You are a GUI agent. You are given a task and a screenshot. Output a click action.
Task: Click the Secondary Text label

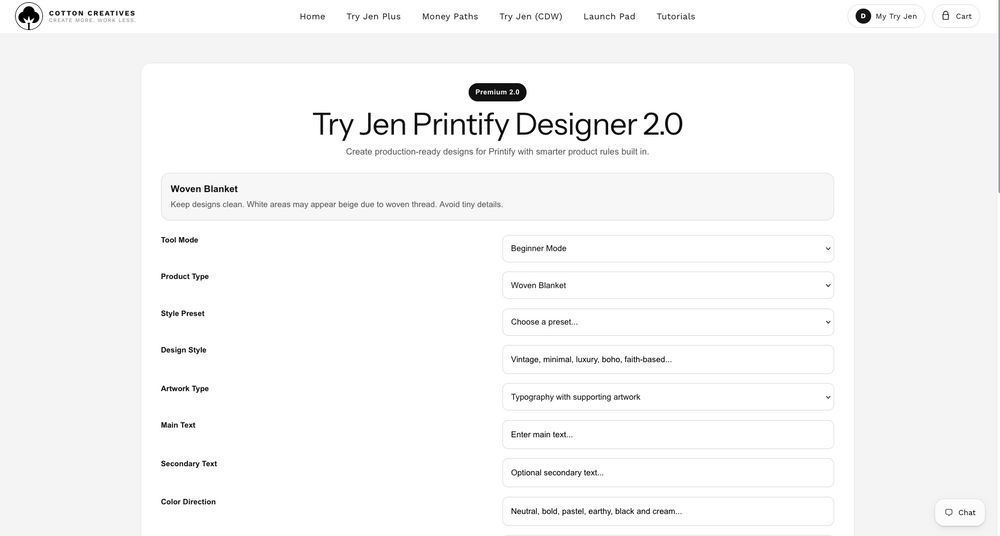tap(189, 464)
